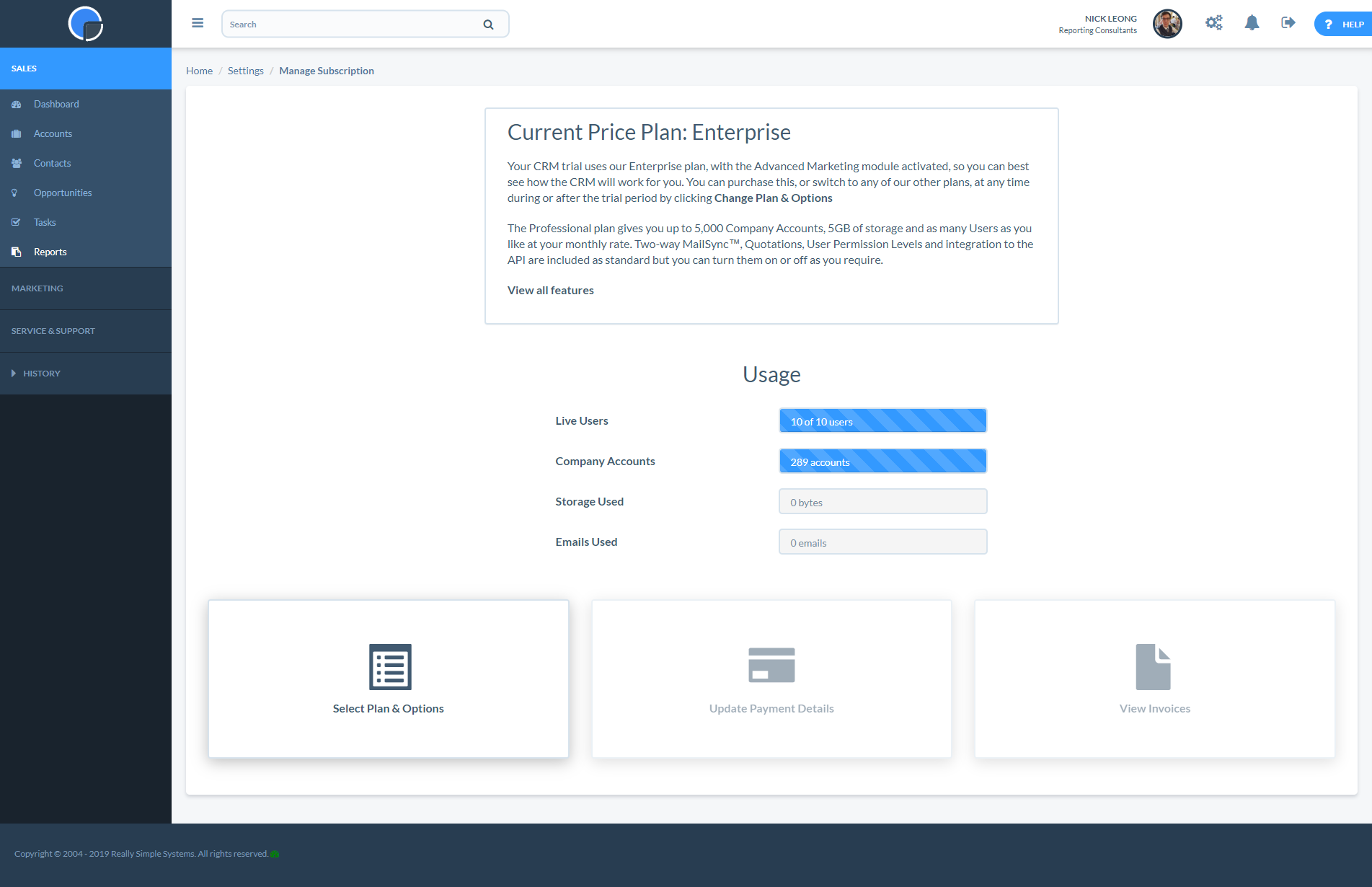
Task: Click the Emails Used 0 emails bar
Action: pyautogui.click(x=882, y=542)
